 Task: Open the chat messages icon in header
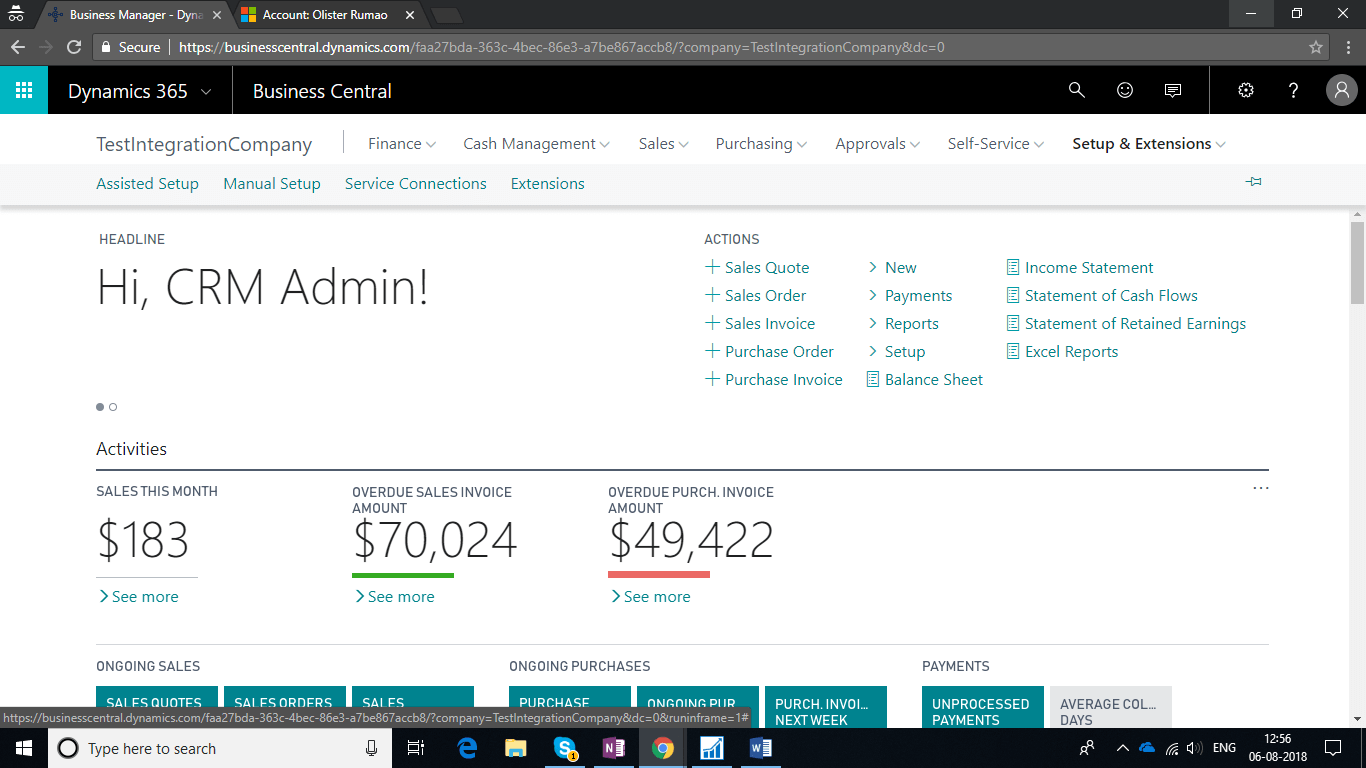click(x=1173, y=90)
